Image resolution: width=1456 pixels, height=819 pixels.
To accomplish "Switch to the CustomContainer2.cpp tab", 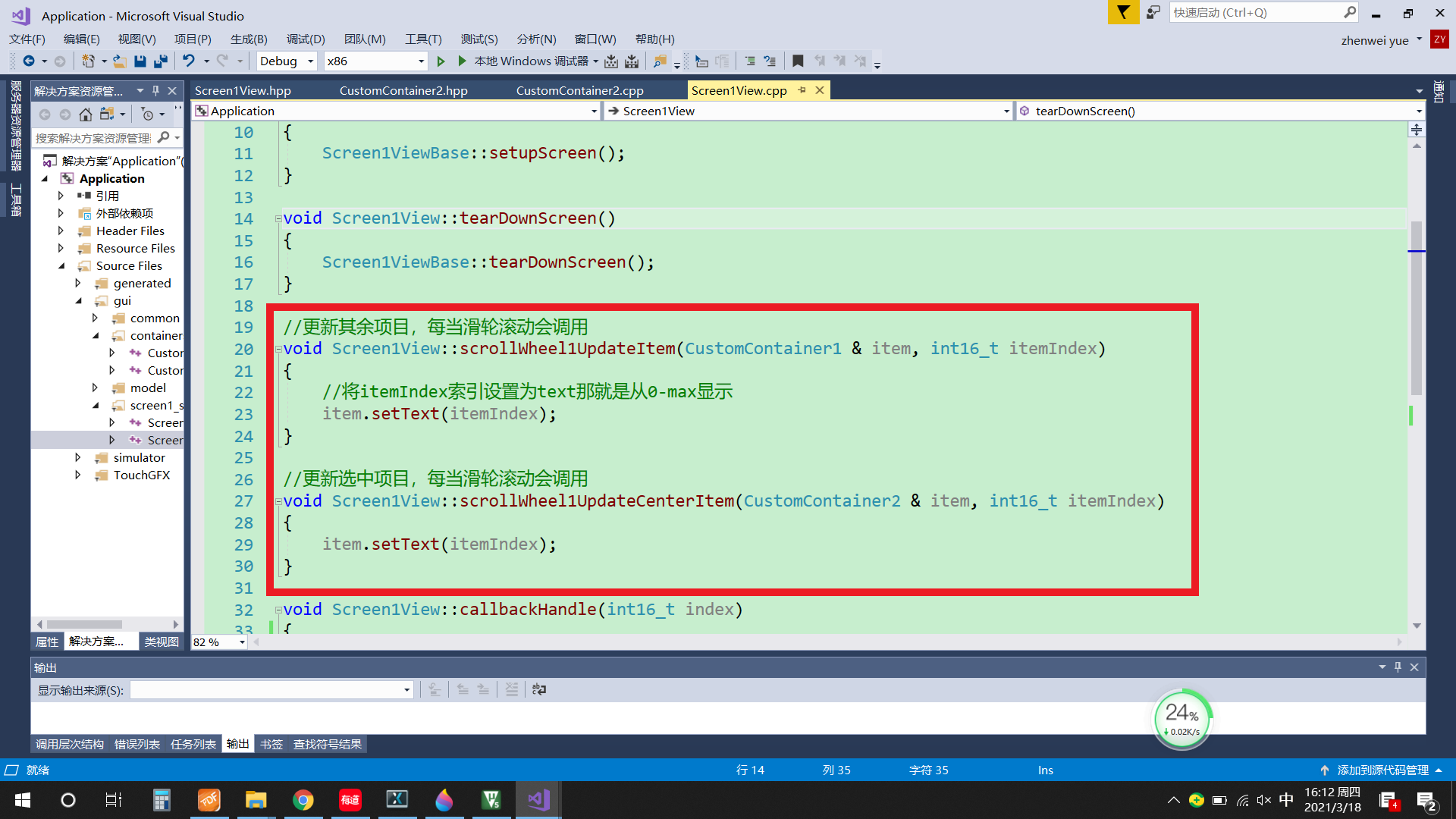I will [x=579, y=89].
